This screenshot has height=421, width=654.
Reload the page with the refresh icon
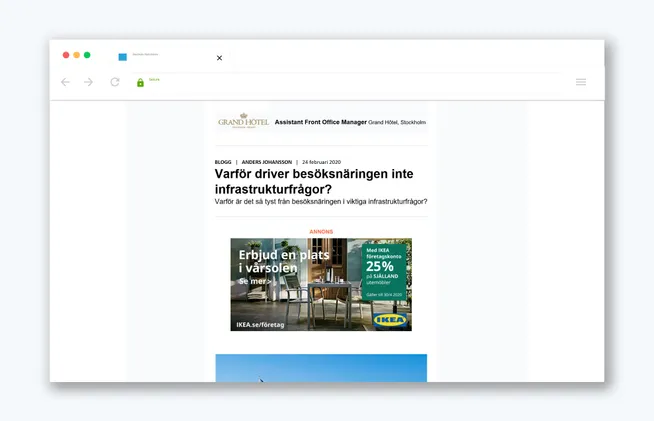point(115,82)
